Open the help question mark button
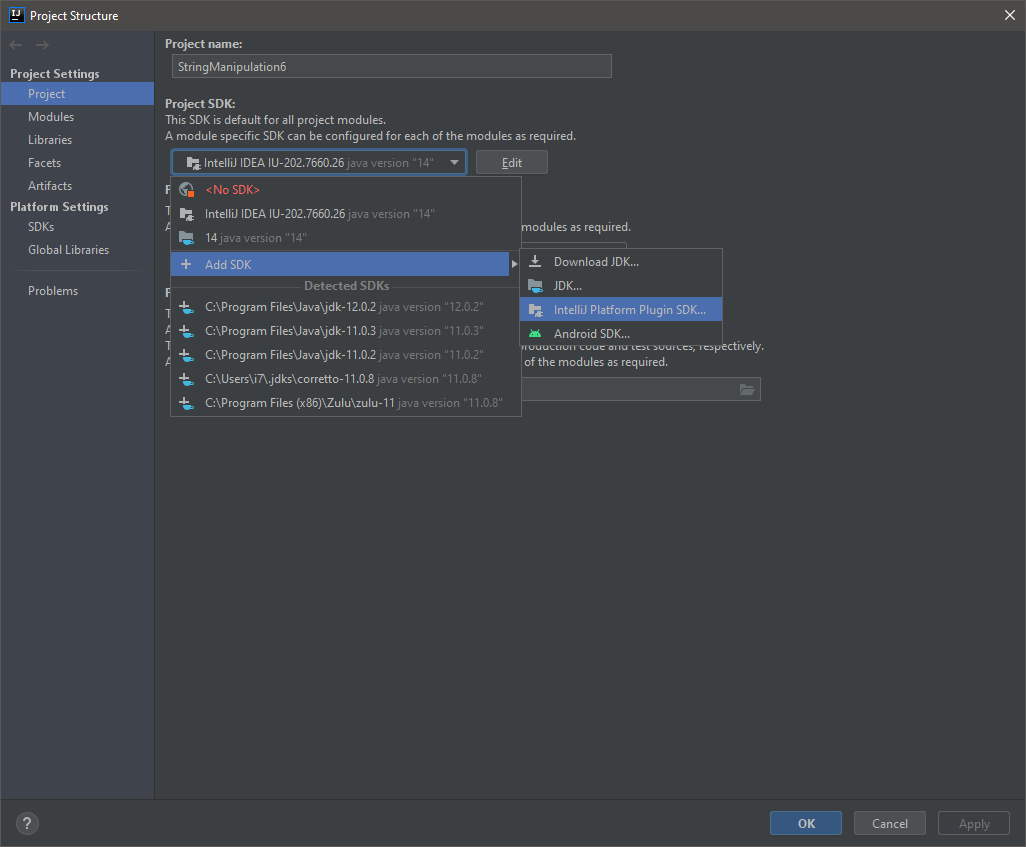 (27, 823)
